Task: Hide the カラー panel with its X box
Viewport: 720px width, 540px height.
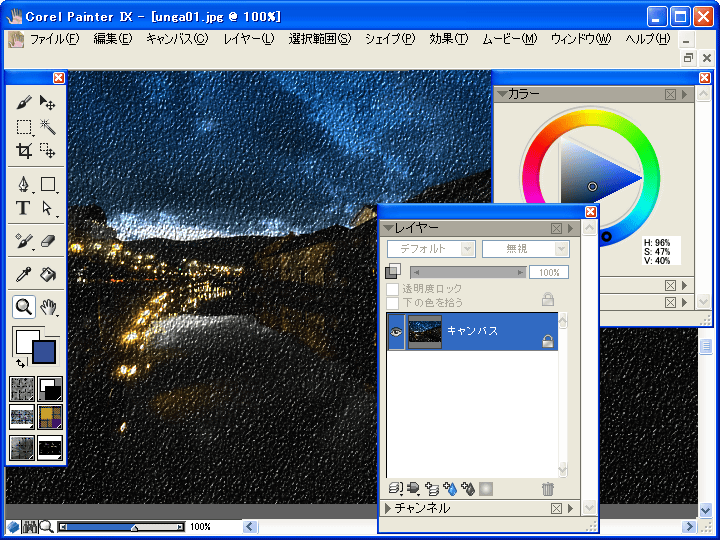Action: tap(670, 95)
